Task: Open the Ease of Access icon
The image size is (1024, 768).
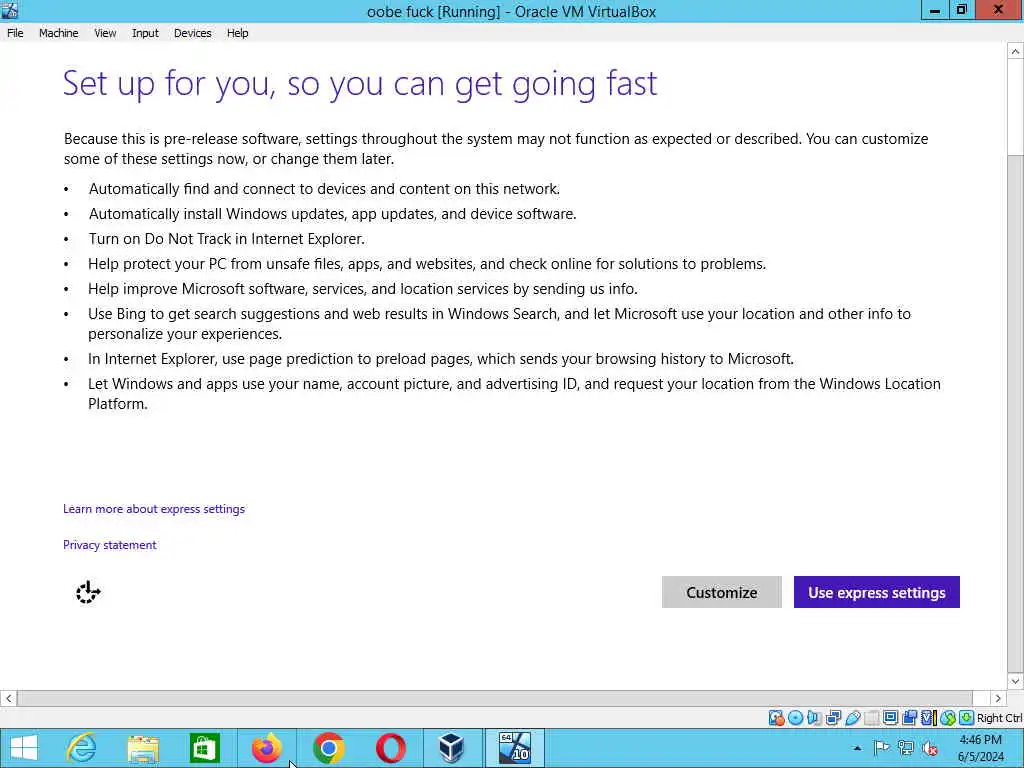Action: [88, 592]
